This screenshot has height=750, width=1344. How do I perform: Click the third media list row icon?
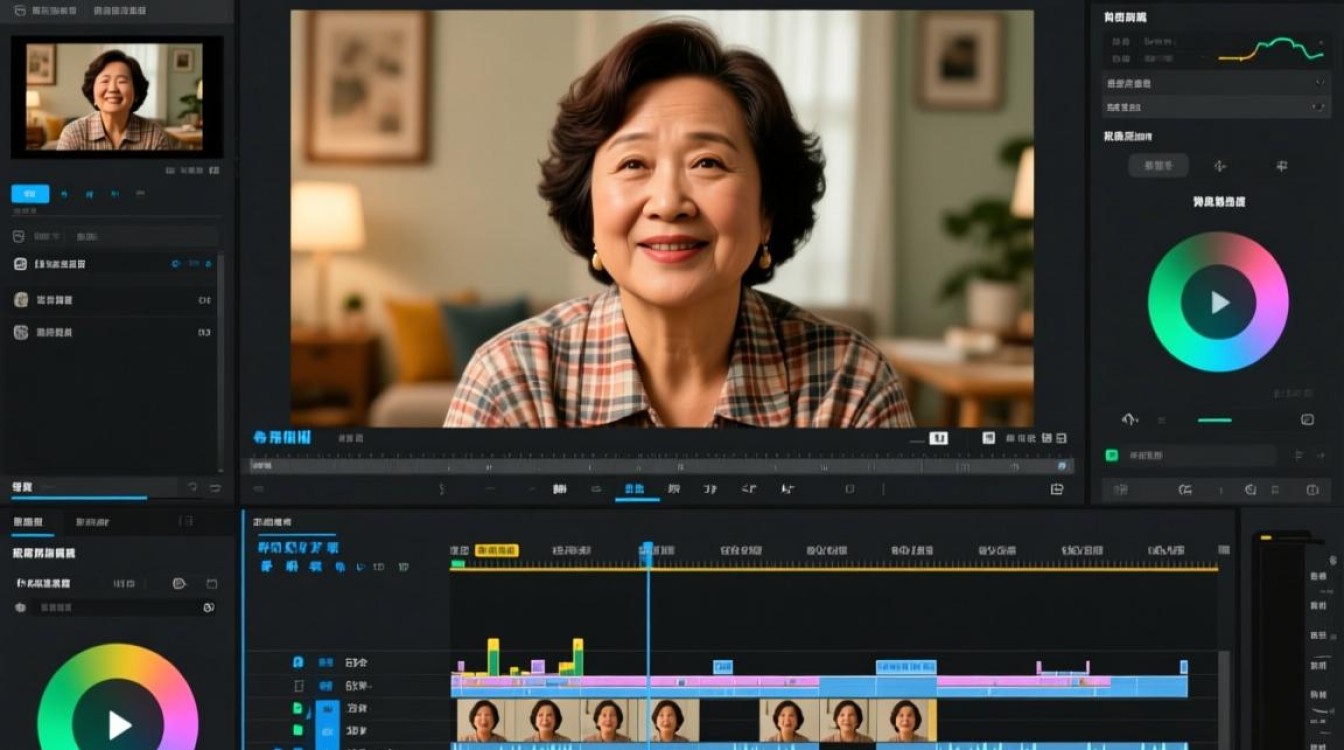[20, 332]
